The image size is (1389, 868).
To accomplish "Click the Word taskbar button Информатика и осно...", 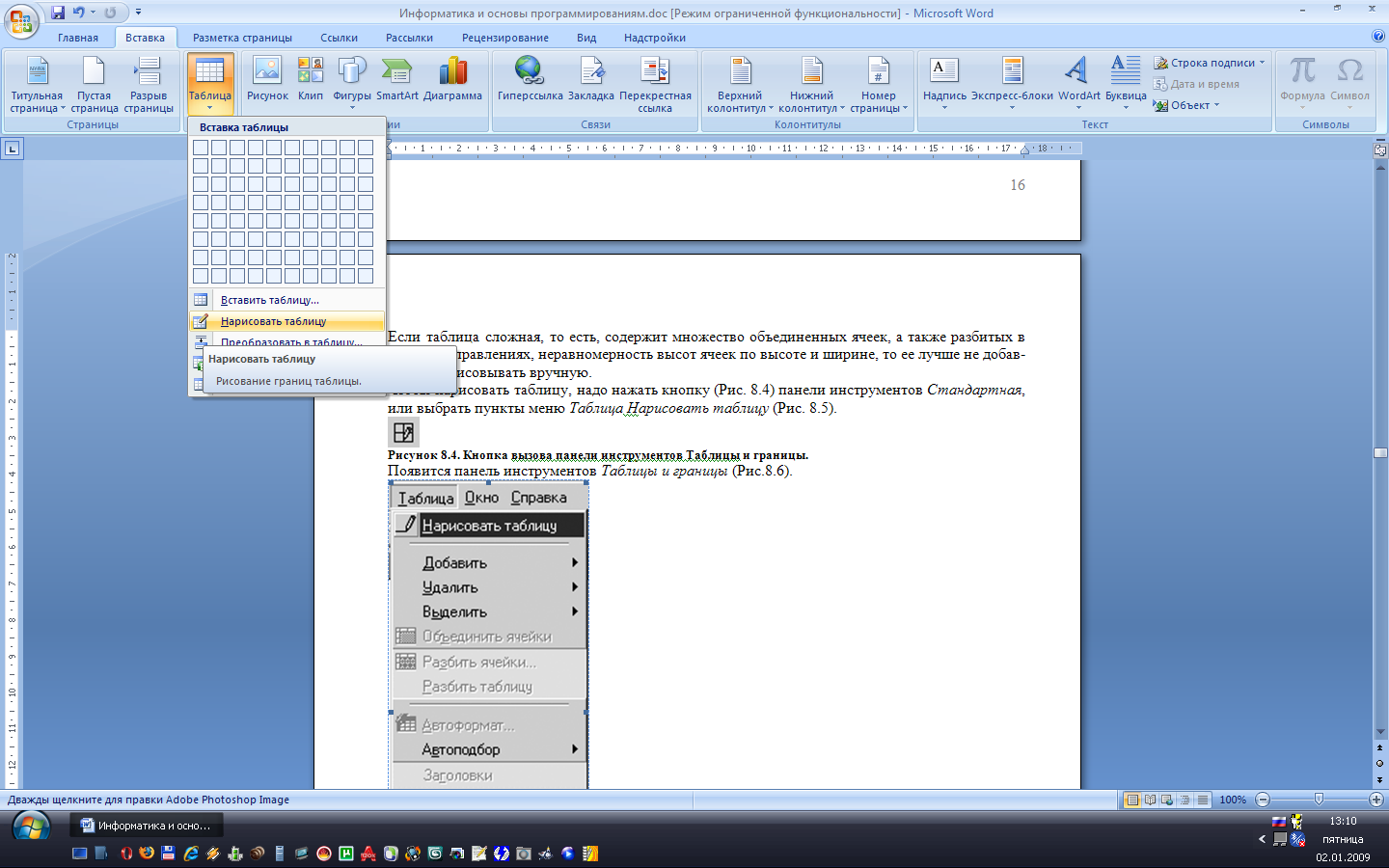I will 147,826.
